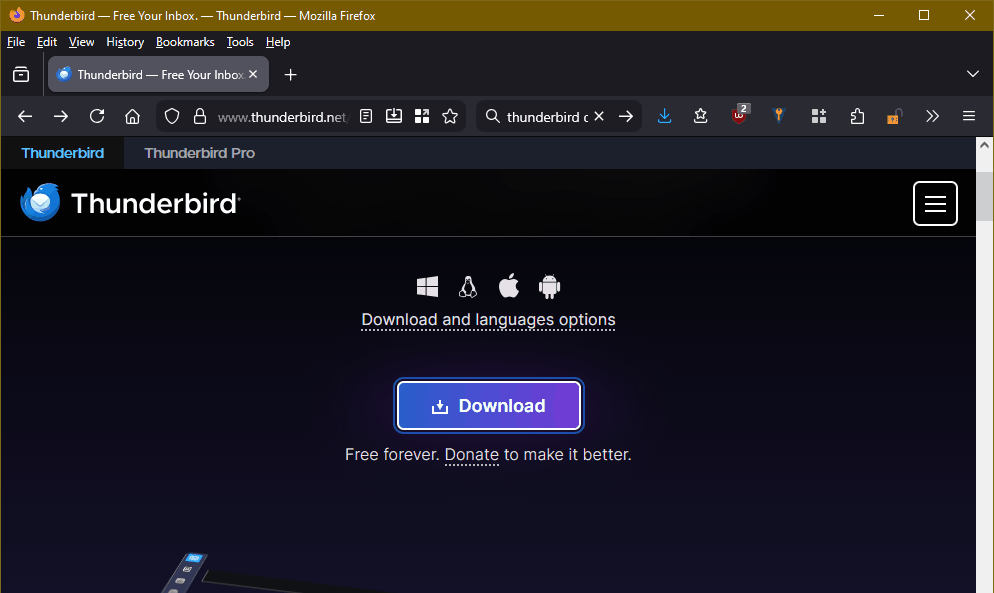Open the site hamburger navigation menu
The height and width of the screenshot is (593, 994).
pos(935,204)
